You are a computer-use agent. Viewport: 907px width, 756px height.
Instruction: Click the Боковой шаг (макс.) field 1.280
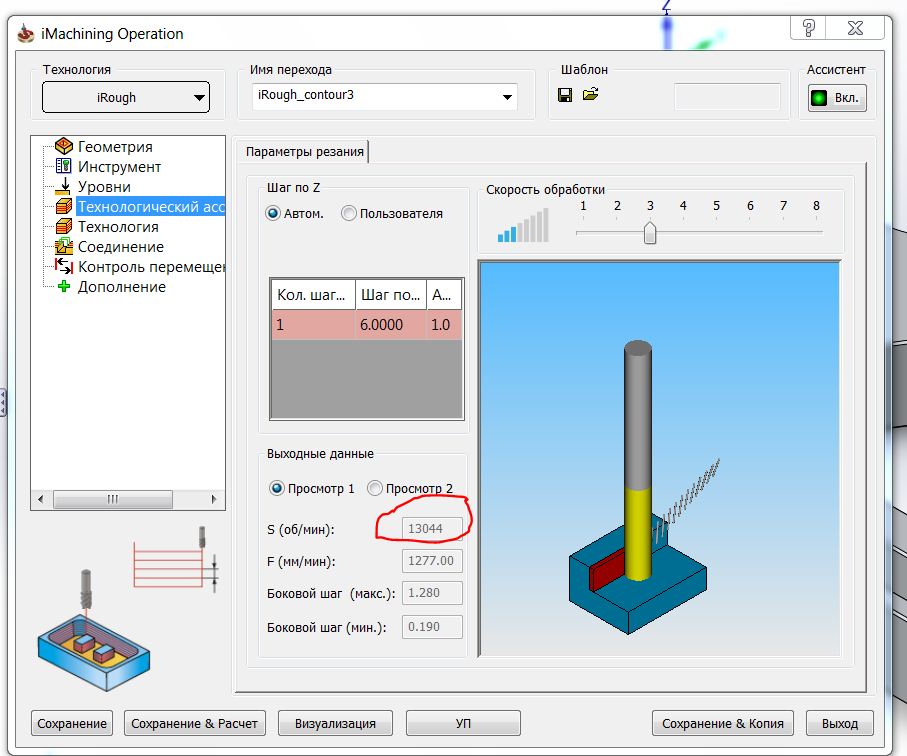click(432, 593)
